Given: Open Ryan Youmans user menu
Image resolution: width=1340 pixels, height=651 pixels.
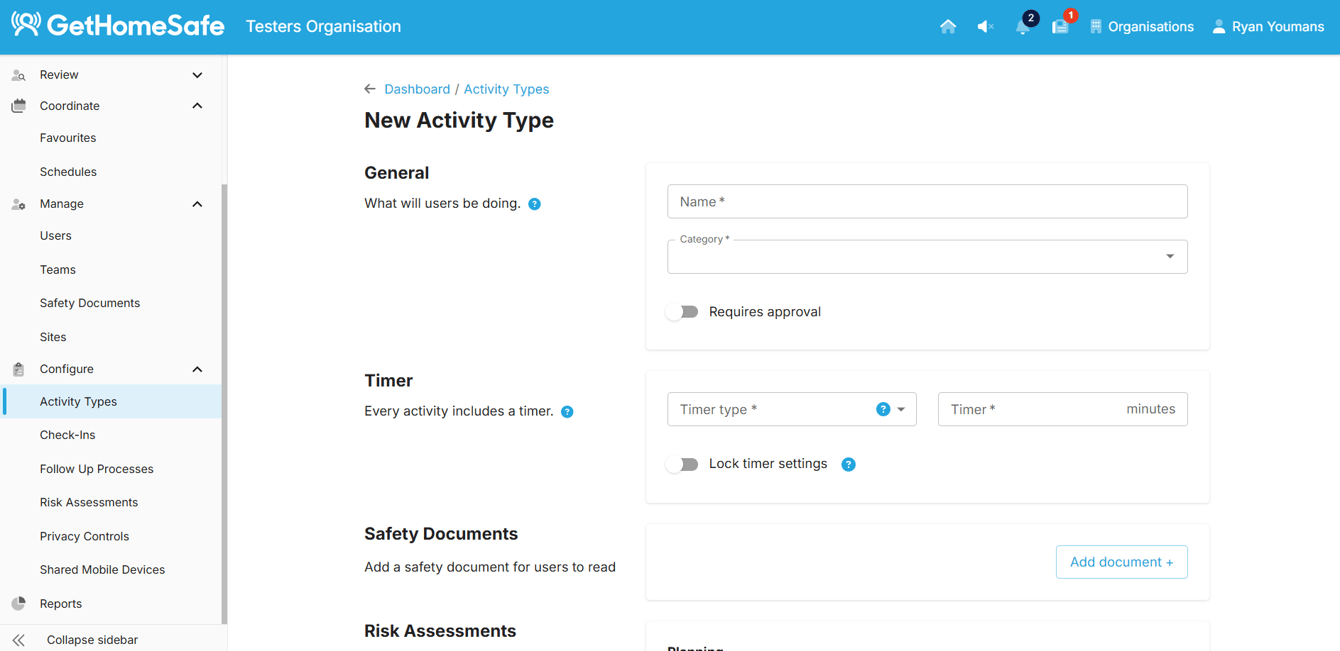Looking at the screenshot, I should (x=1268, y=27).
